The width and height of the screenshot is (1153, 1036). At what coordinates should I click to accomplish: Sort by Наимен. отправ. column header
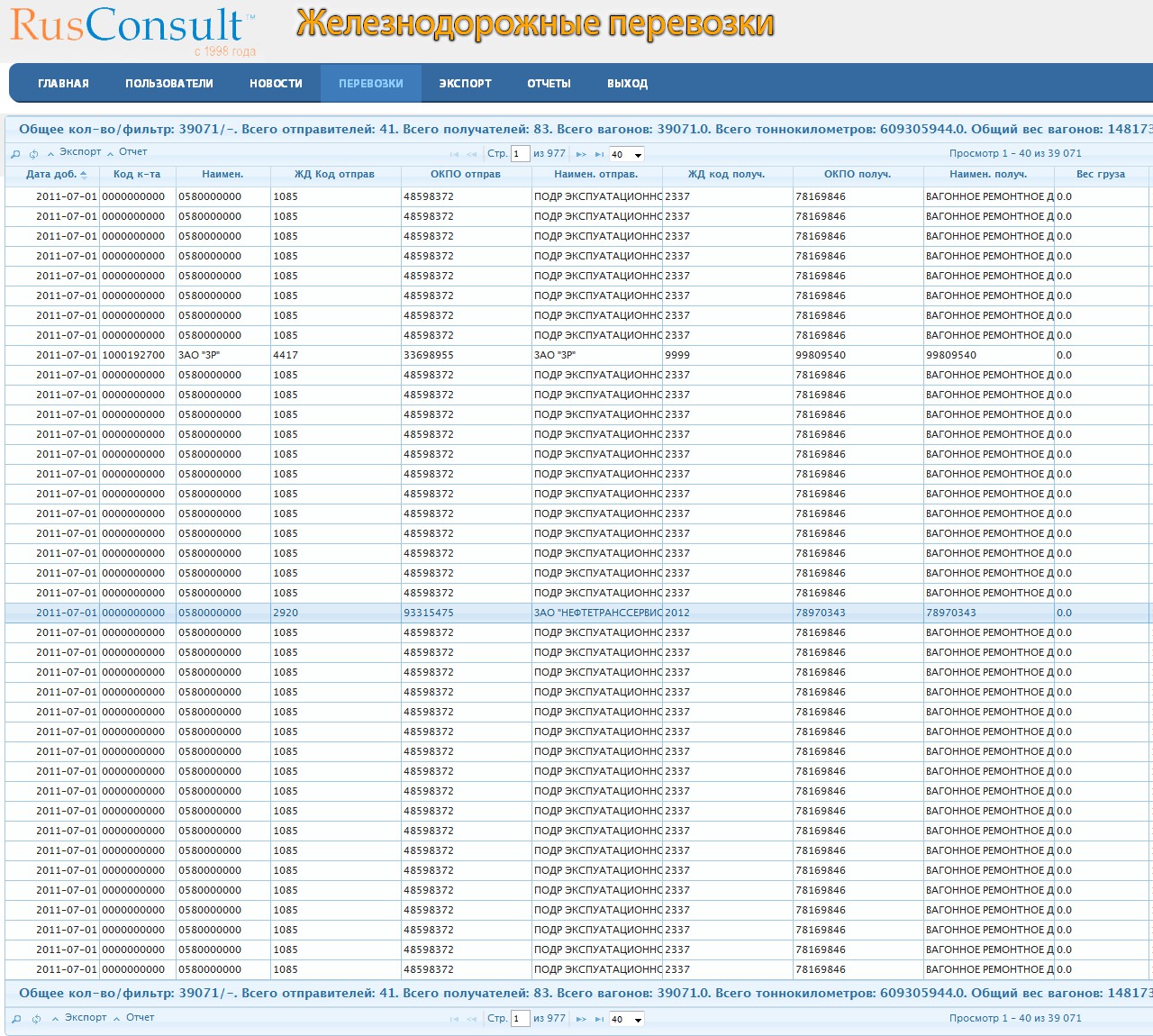point(596,175)
